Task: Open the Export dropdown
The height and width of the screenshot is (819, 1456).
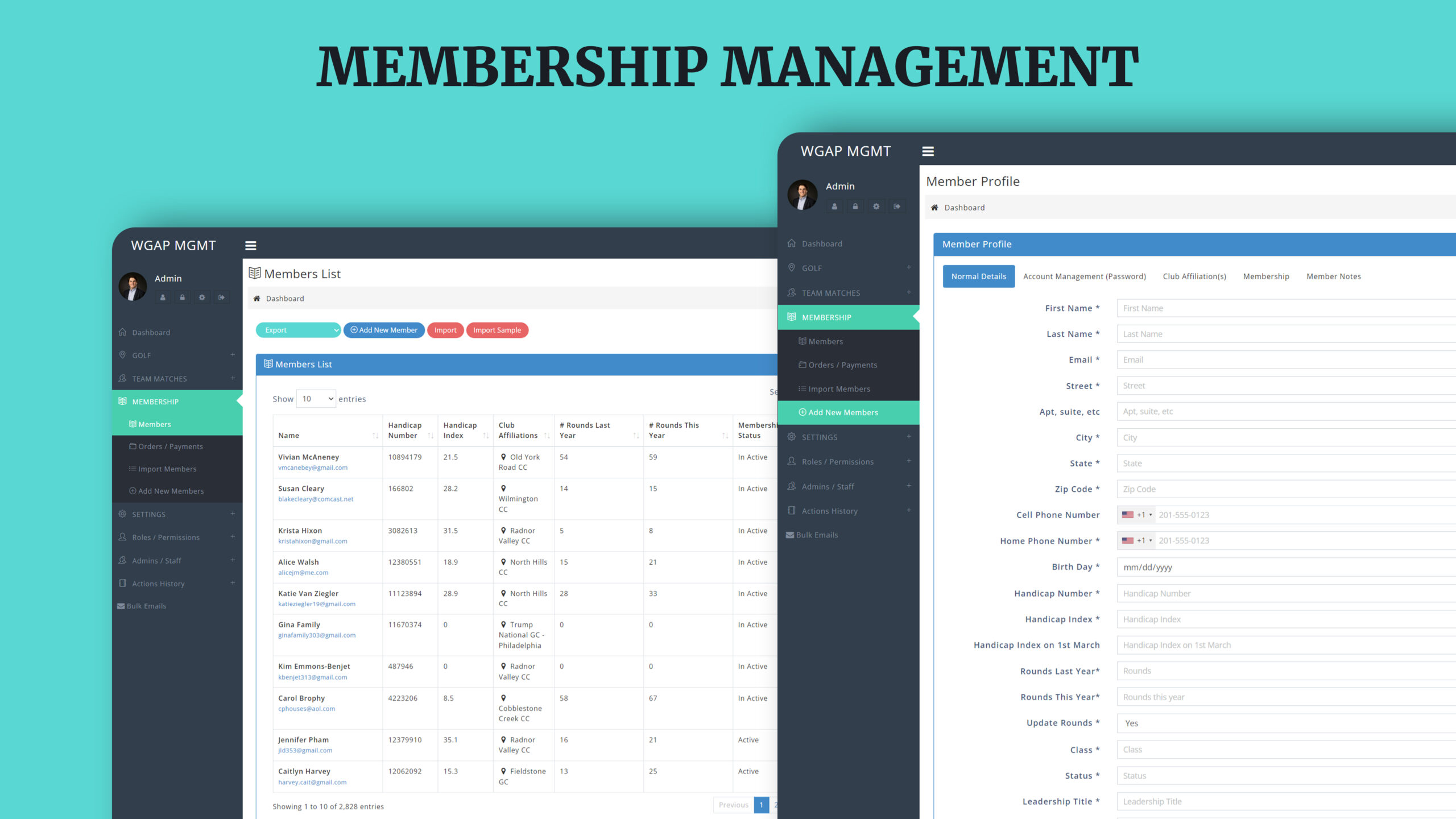Action: [x=298, y=330]
